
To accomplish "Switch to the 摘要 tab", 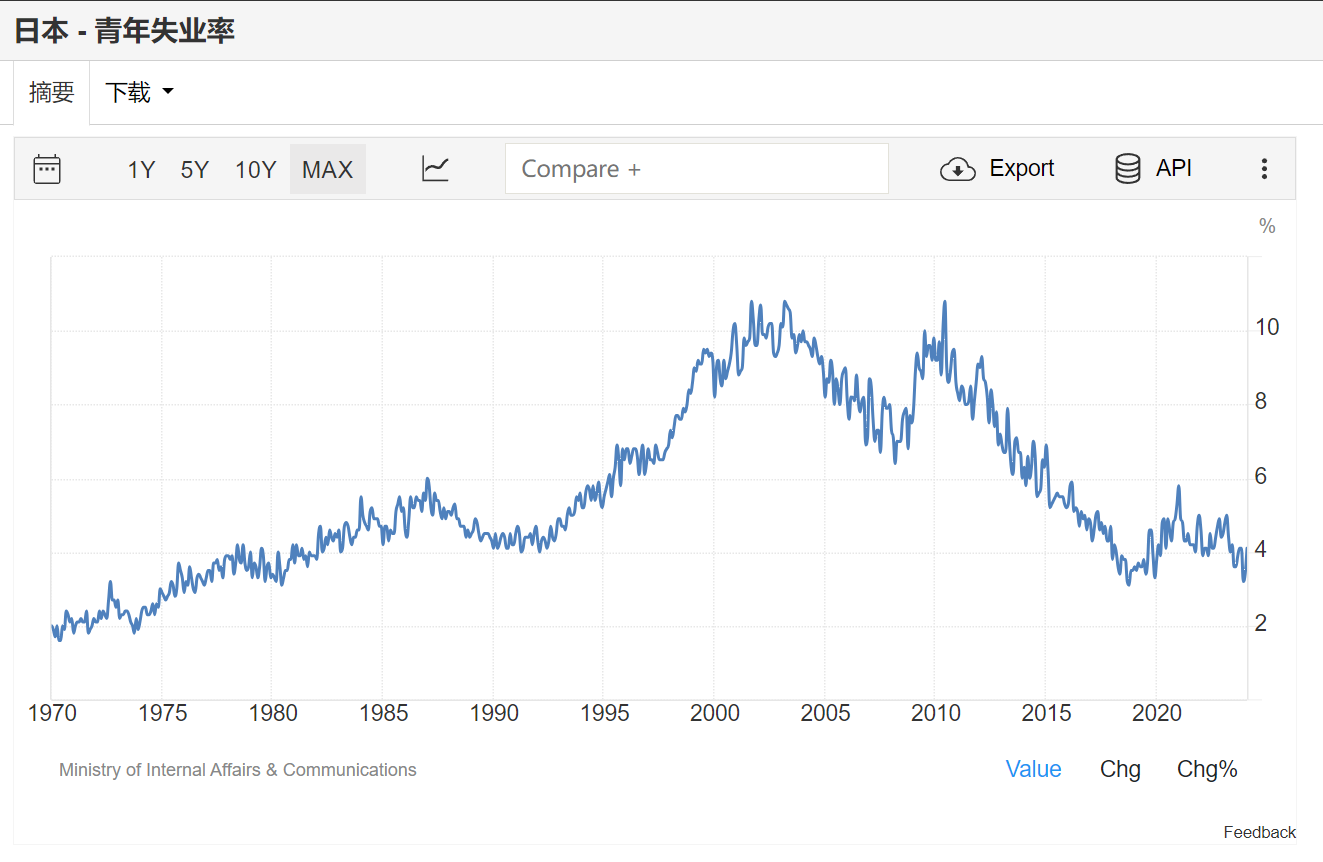I will pyautogui.click(x=52, y=93).
